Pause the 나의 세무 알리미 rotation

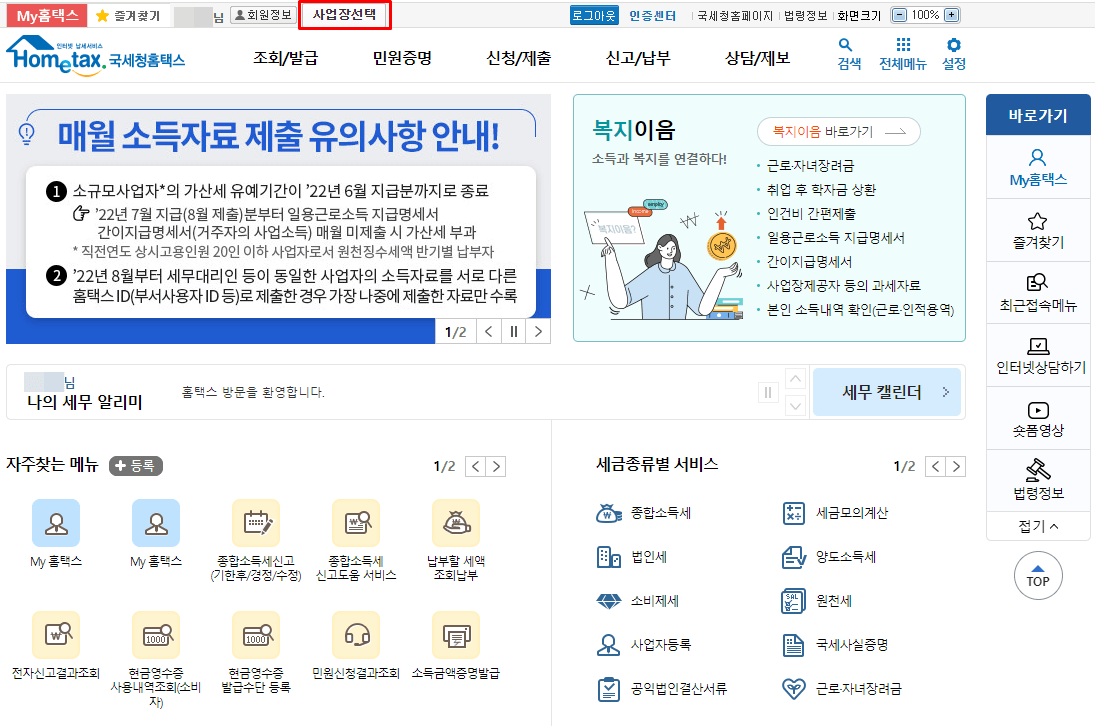pos(768,393)
